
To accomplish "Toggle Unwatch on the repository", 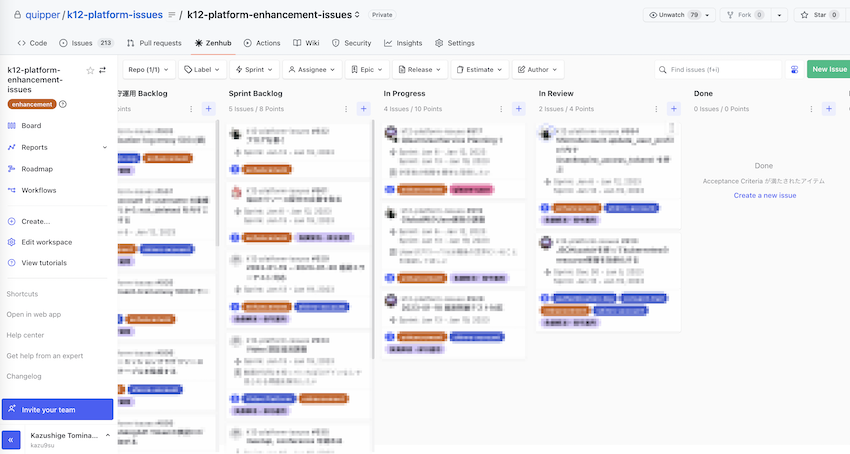I will pos(679,15).
